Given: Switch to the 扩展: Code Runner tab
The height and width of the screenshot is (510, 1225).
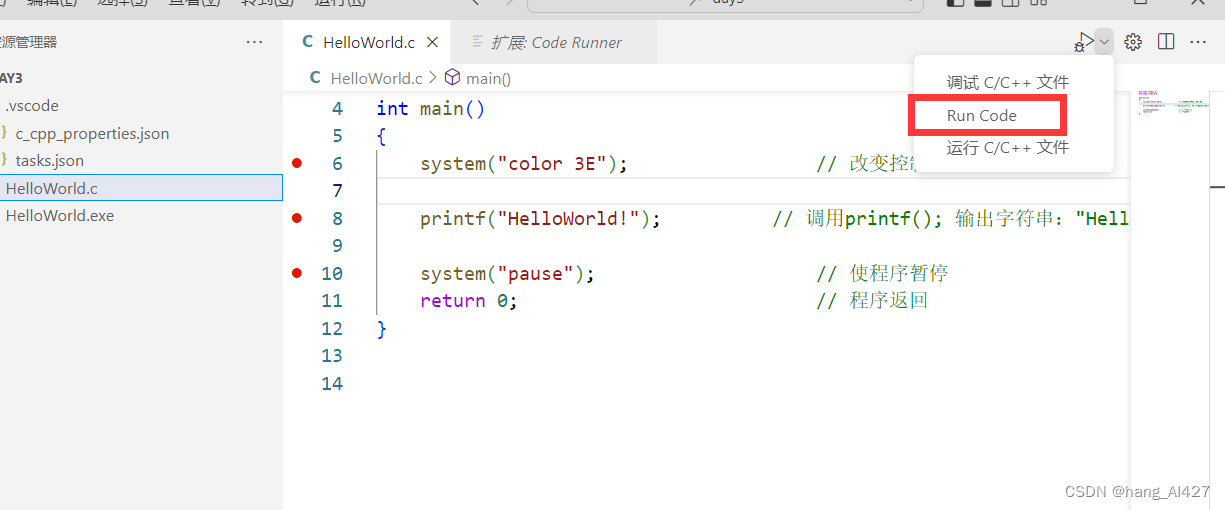Looking at the screenshot, I should click(554, 42).
